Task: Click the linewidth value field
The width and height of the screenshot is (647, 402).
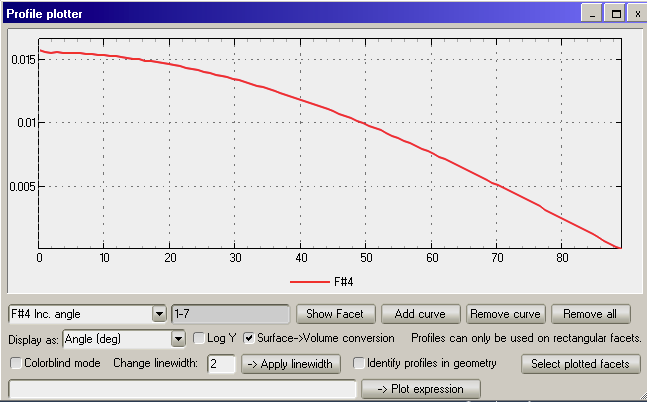Action: (220, 363)
